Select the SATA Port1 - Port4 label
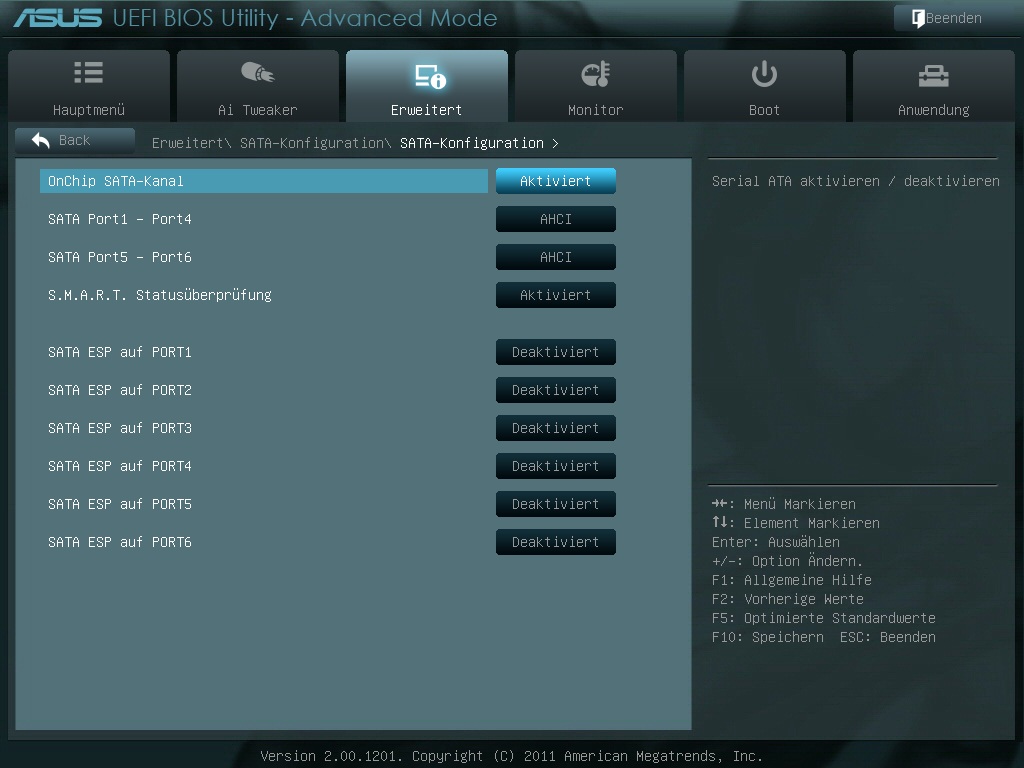1024x768 pixels. pyautogui.click(x=120, y=219)
